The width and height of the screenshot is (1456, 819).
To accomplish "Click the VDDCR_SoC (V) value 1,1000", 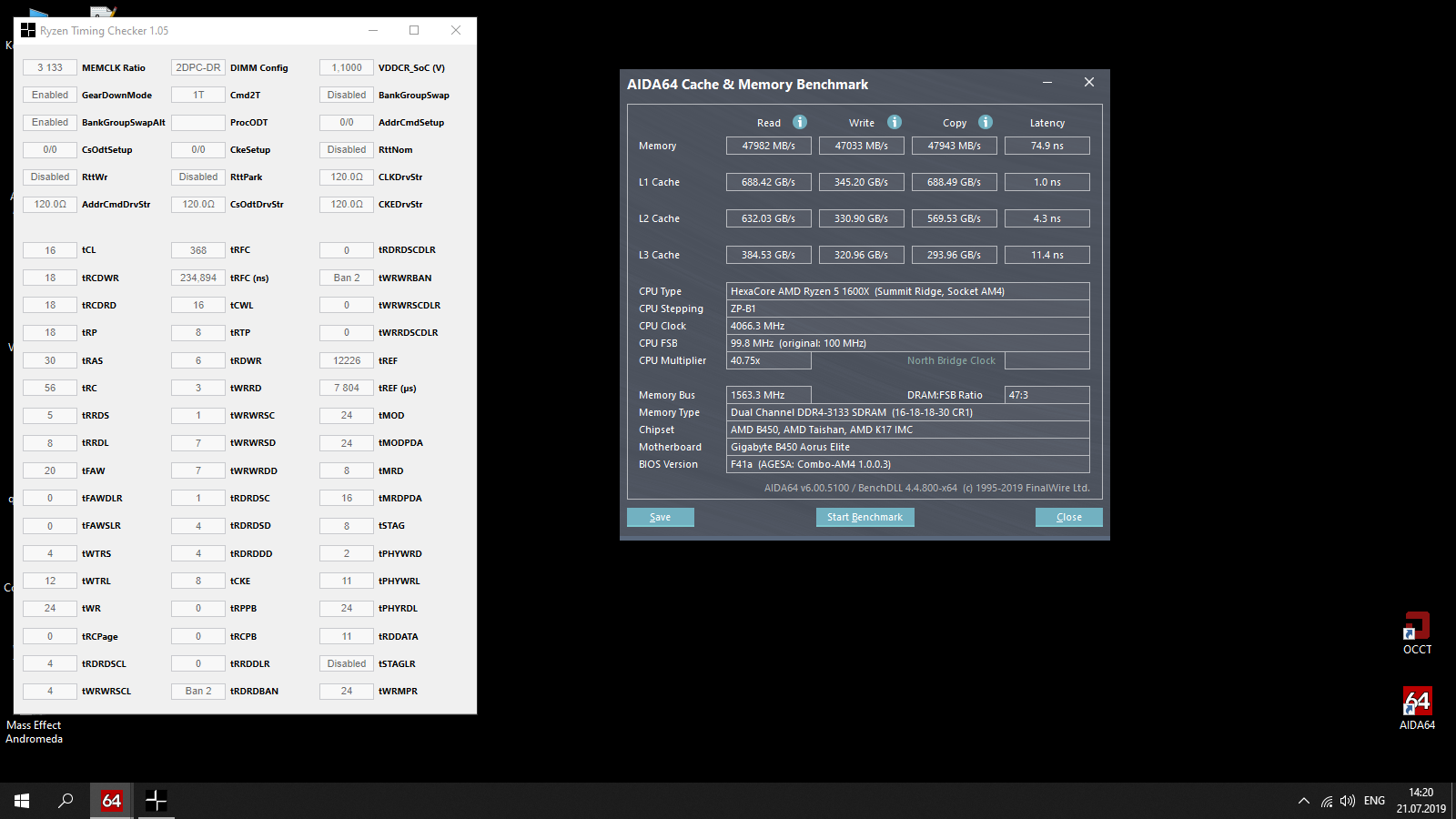I will click(347, 67).
